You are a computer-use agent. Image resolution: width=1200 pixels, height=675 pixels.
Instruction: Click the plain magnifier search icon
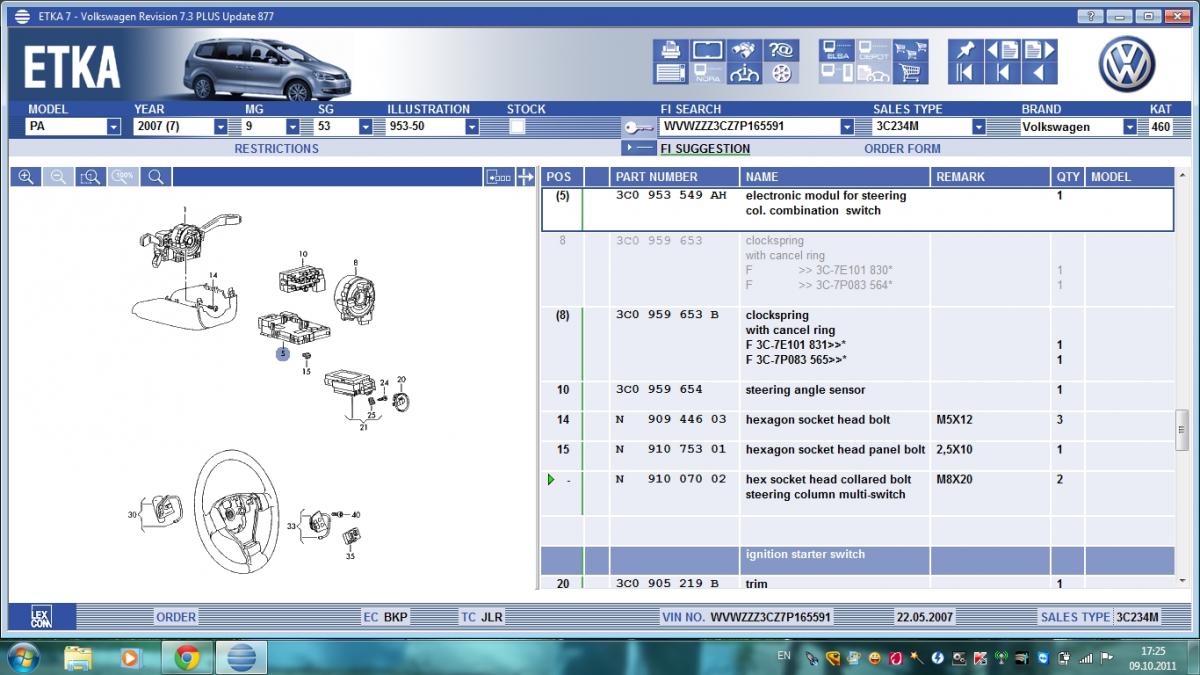point(156,177)
